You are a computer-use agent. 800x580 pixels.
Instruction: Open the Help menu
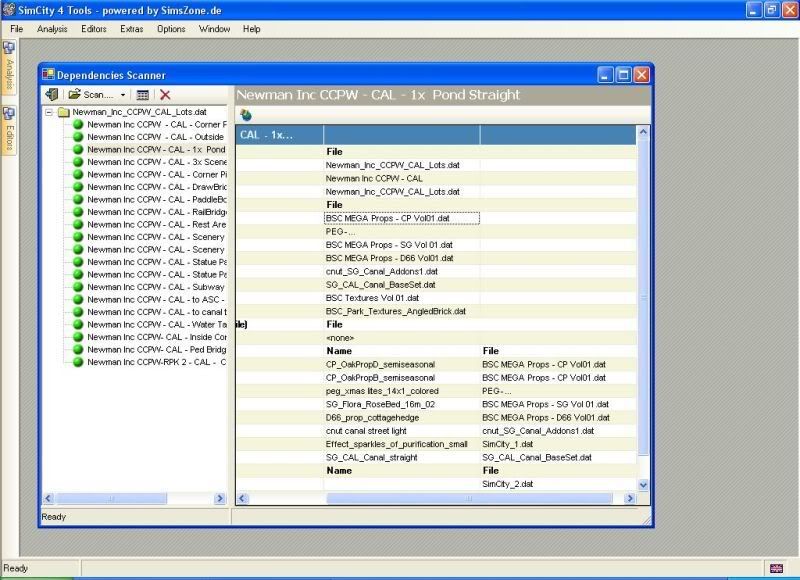tap(252, 29)
